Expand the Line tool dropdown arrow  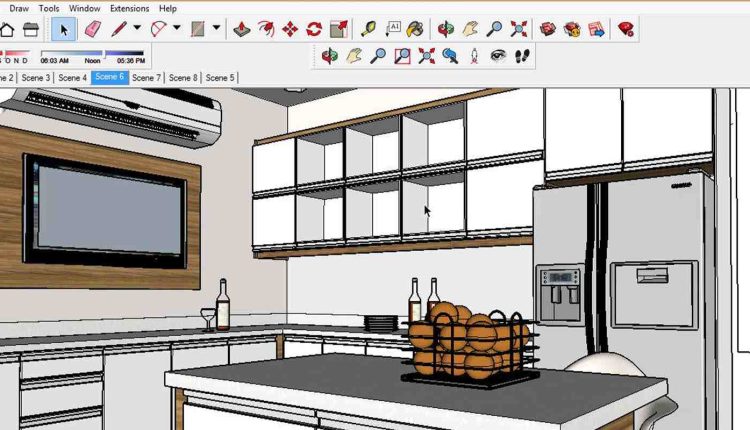coord(137,29)
